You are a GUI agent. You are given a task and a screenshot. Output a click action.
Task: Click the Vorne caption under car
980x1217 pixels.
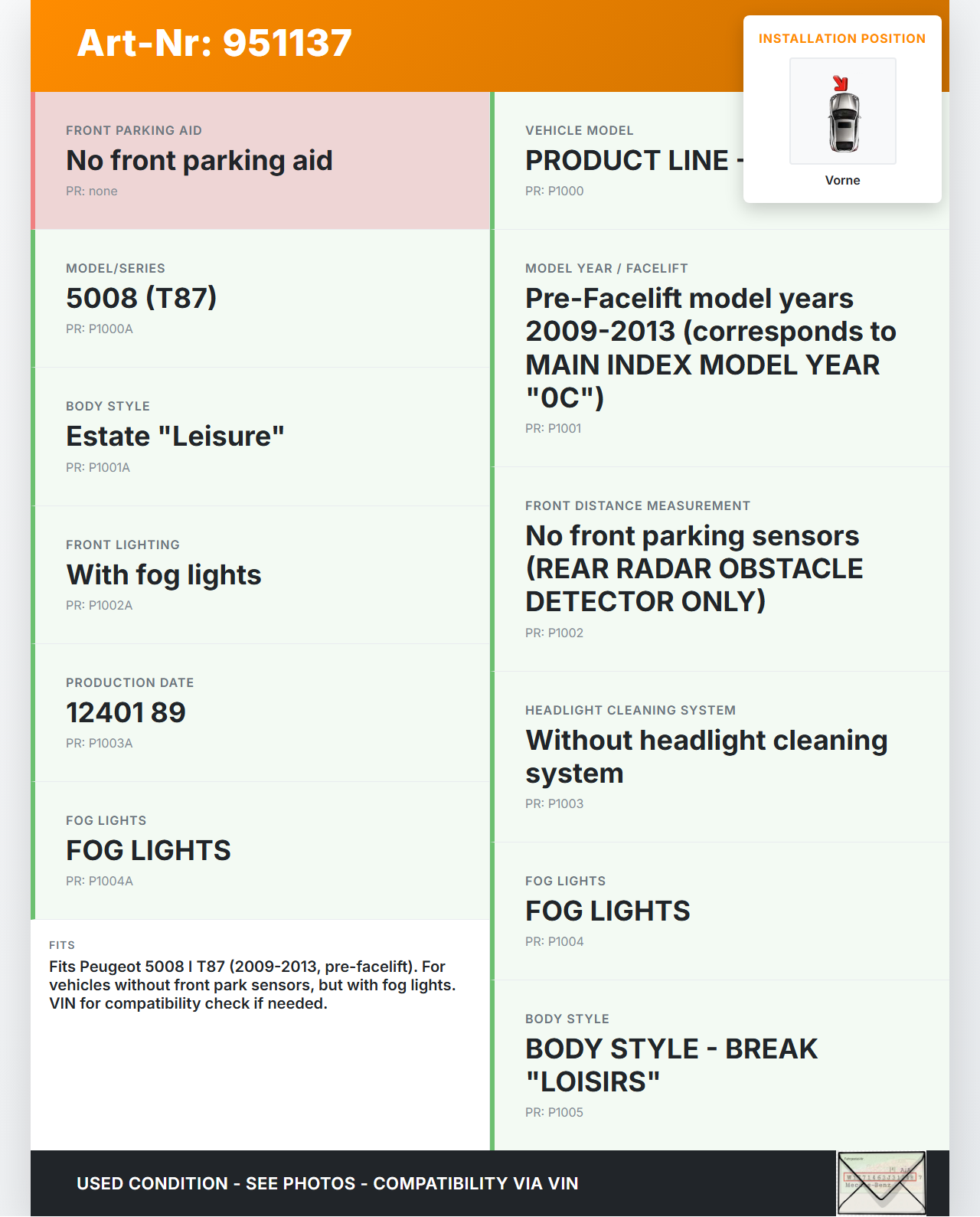pos(842,180)
